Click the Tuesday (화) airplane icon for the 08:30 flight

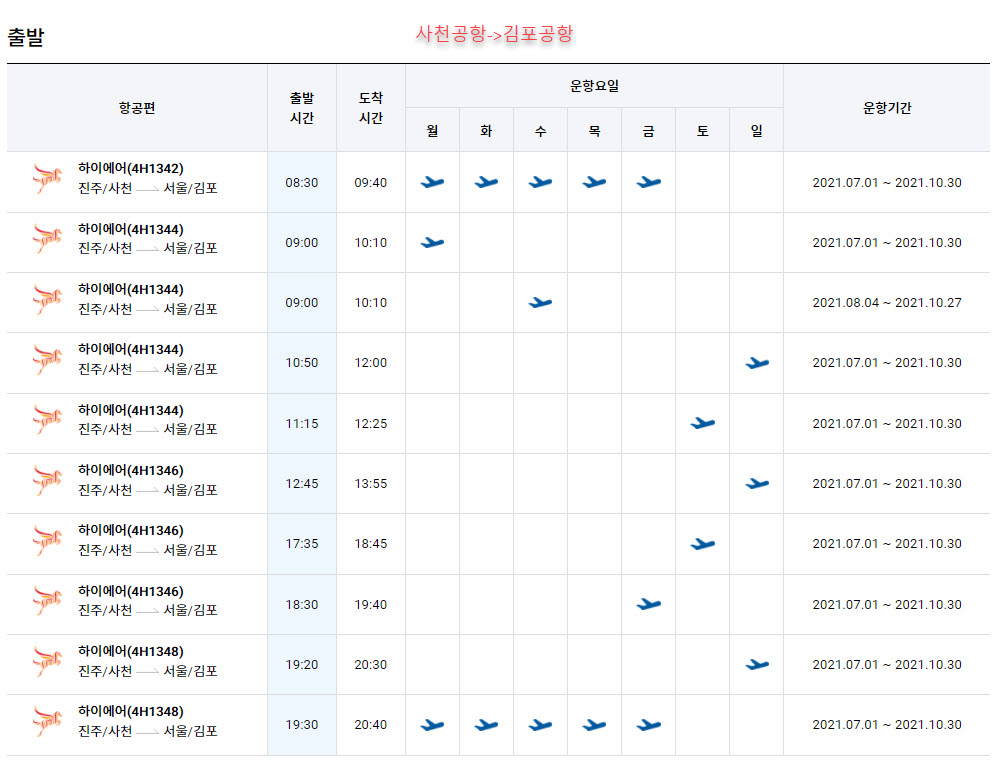coord(486,183)
